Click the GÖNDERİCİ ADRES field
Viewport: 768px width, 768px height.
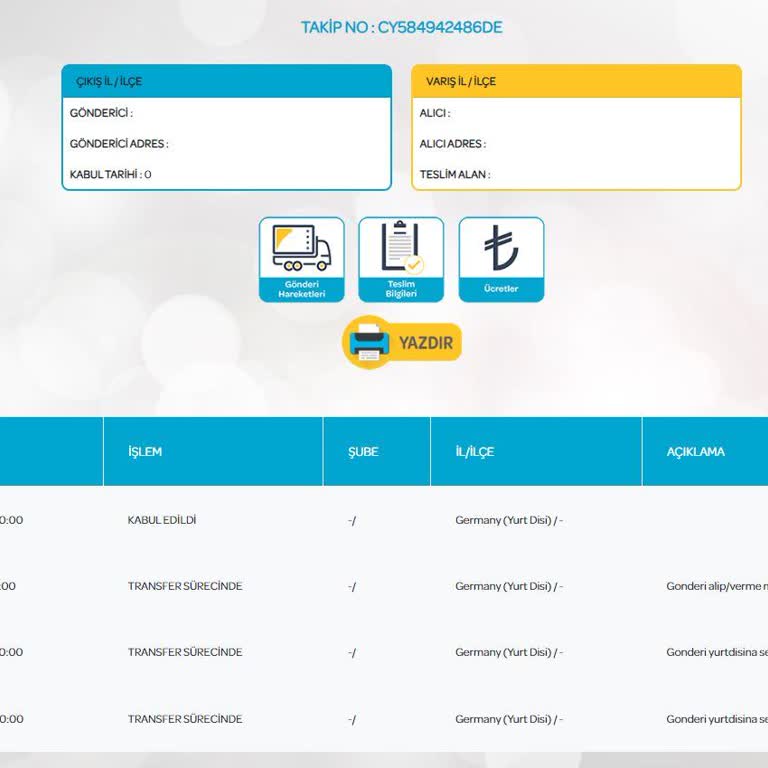[119, 144]
